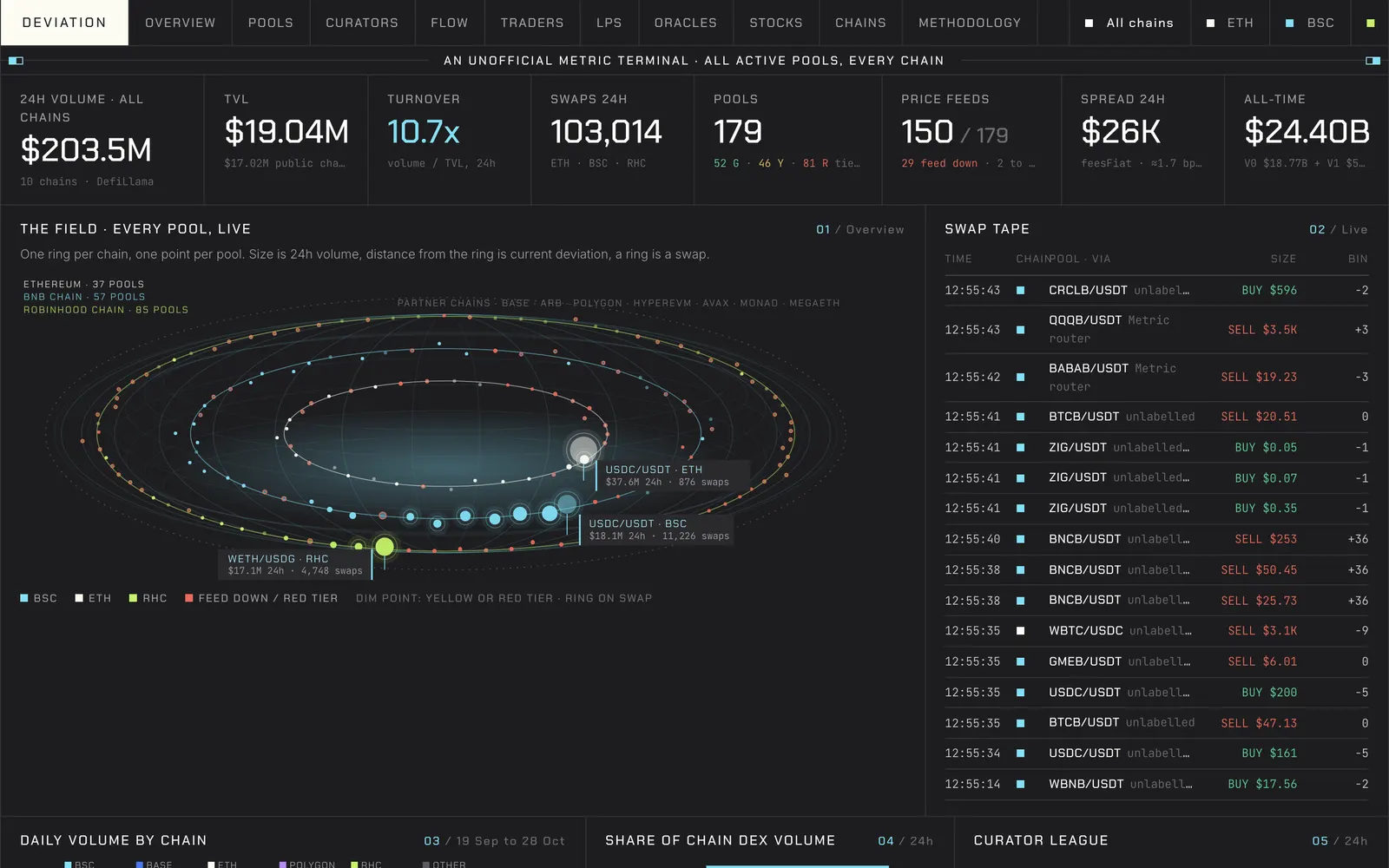Open QQQB/USDT Metric router swap
The image size is (1389, 868).
[x=1156, y=329]
